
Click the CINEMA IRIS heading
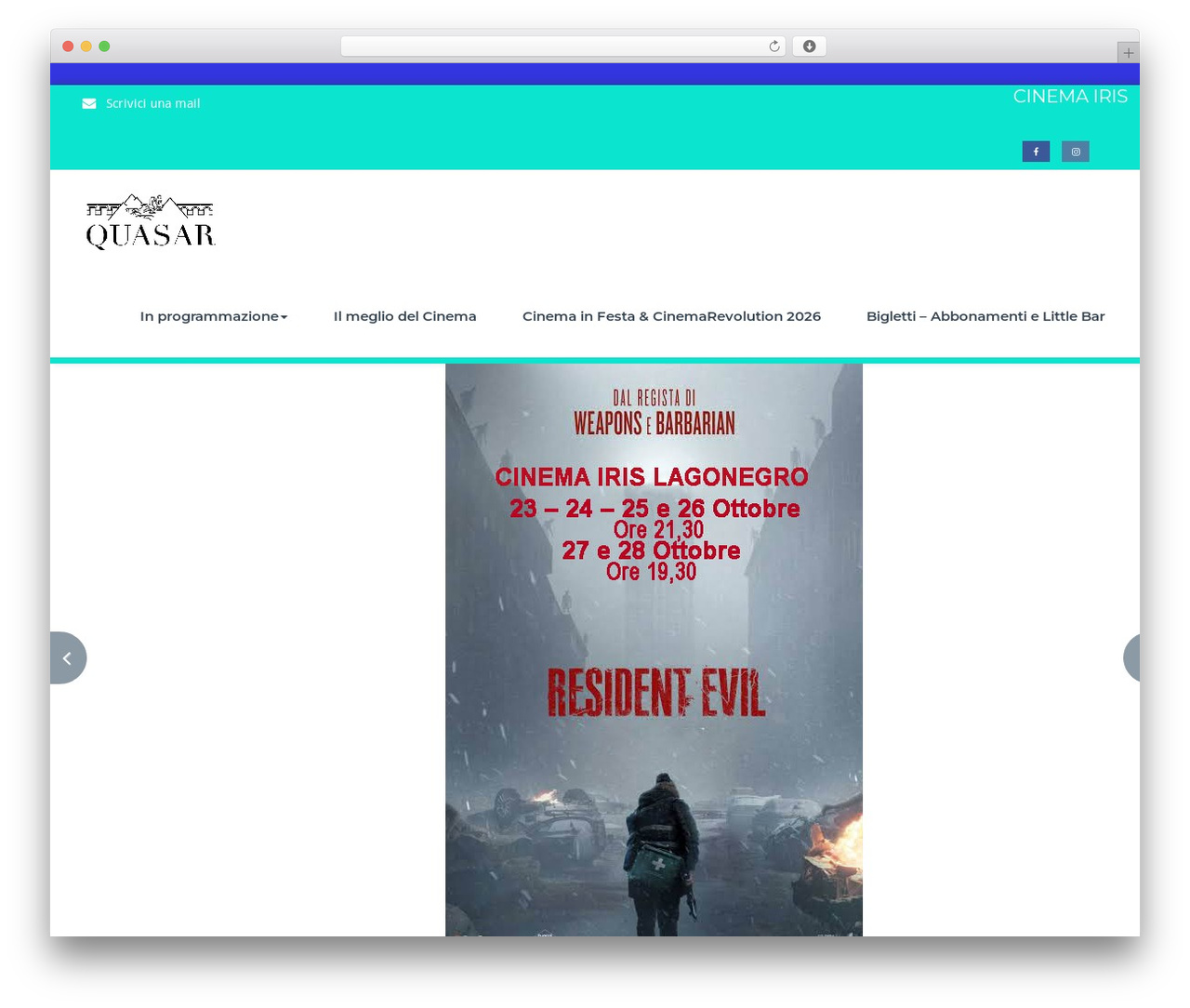1070,97
